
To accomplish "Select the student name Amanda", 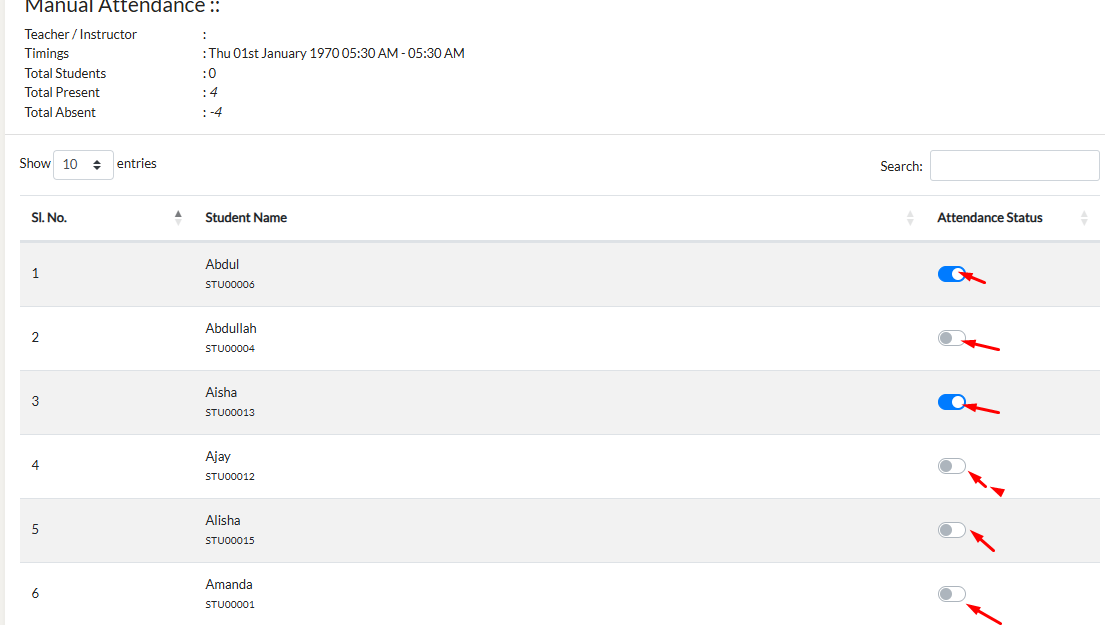I will pyautogui.click(x=229, y=585).
